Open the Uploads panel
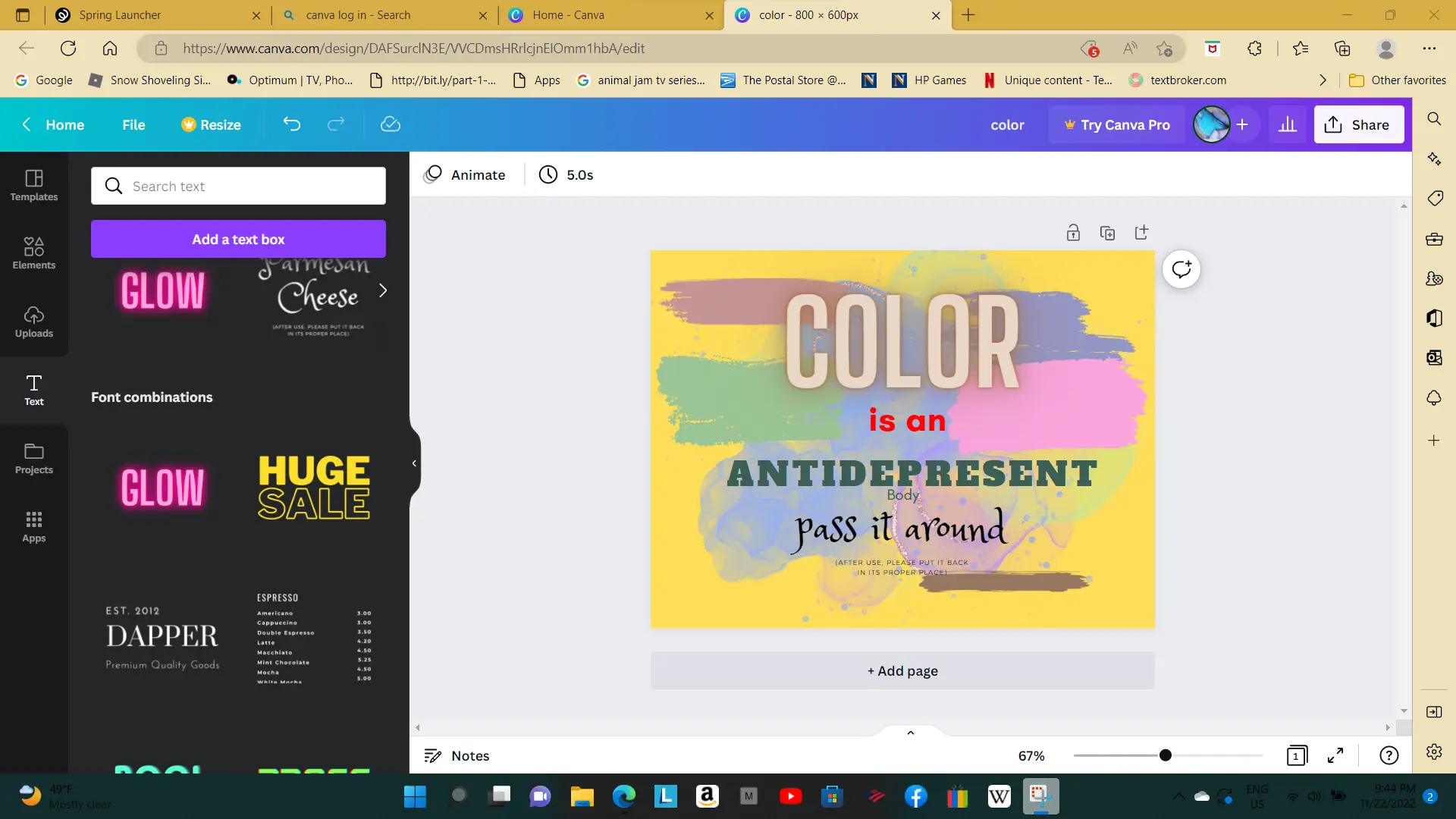Image resolution: width=1456 pixels, height=819 pixels. pos(34,322)
